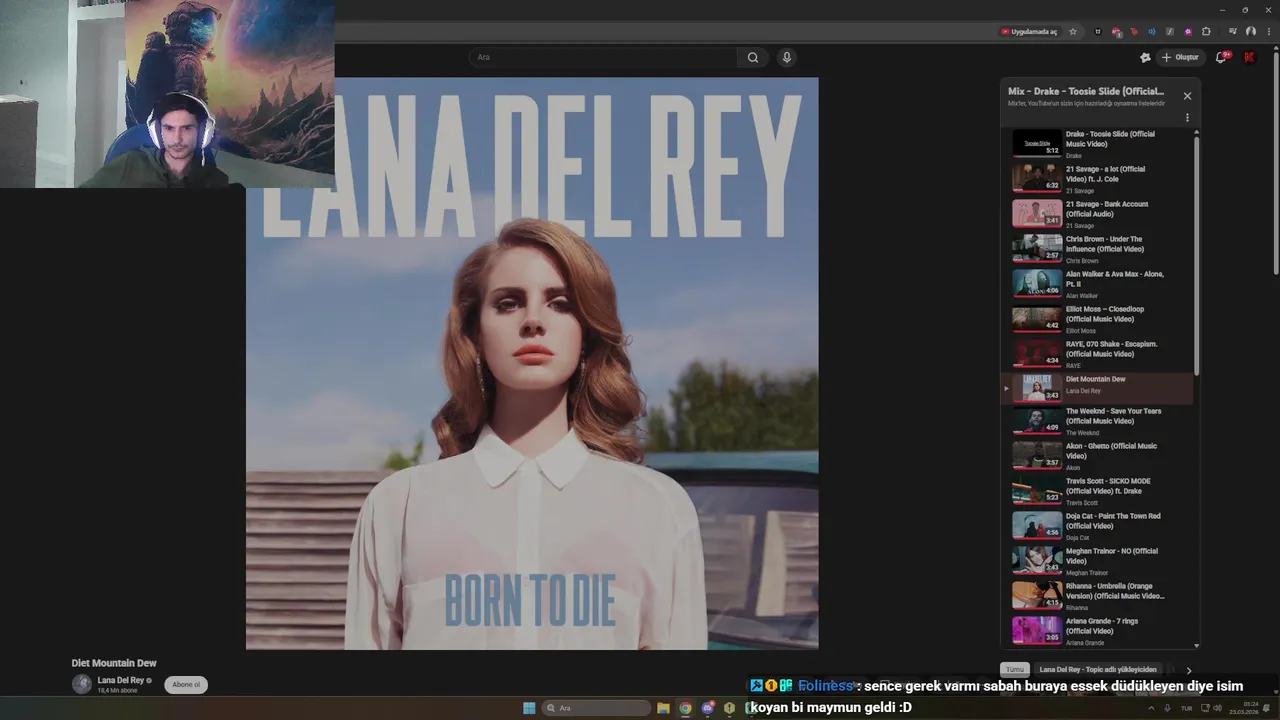Image resolution: width=1280 pixels, height=720 pixels.
Task: Click the Windows taskbar search box
Action: 597,708
